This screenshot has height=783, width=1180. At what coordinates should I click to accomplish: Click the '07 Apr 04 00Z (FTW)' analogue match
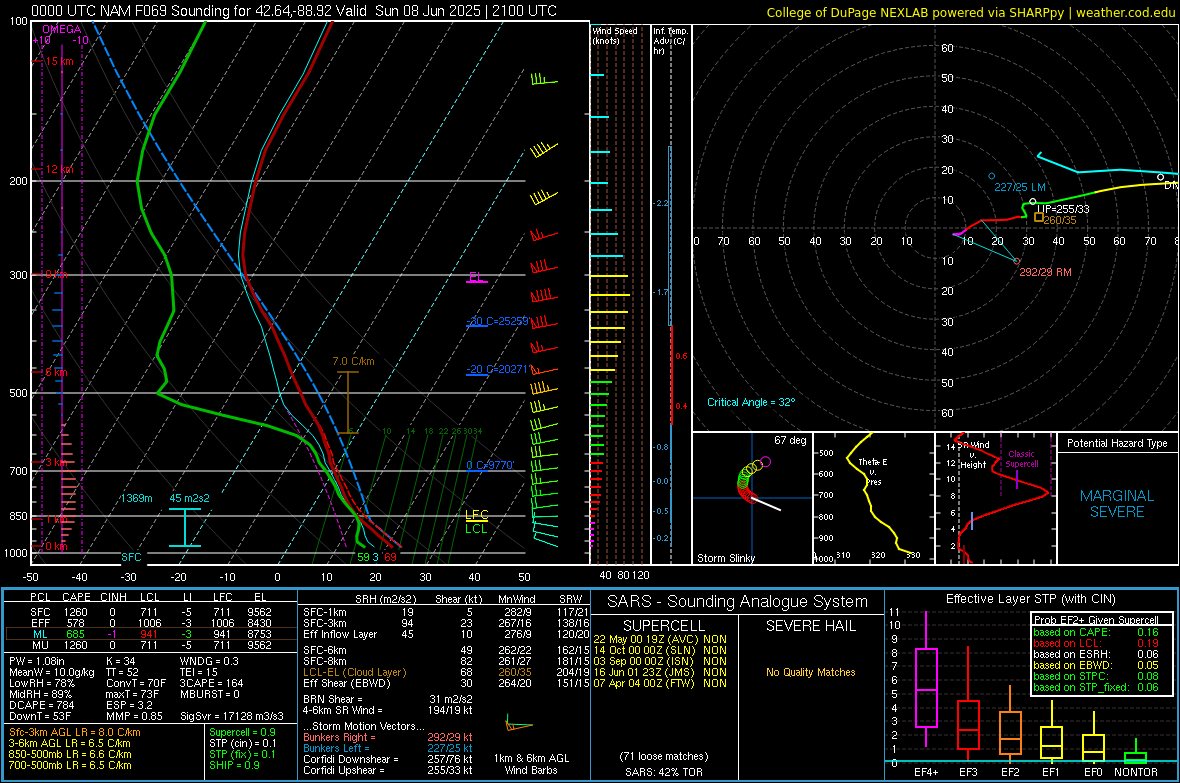(646, 684)
